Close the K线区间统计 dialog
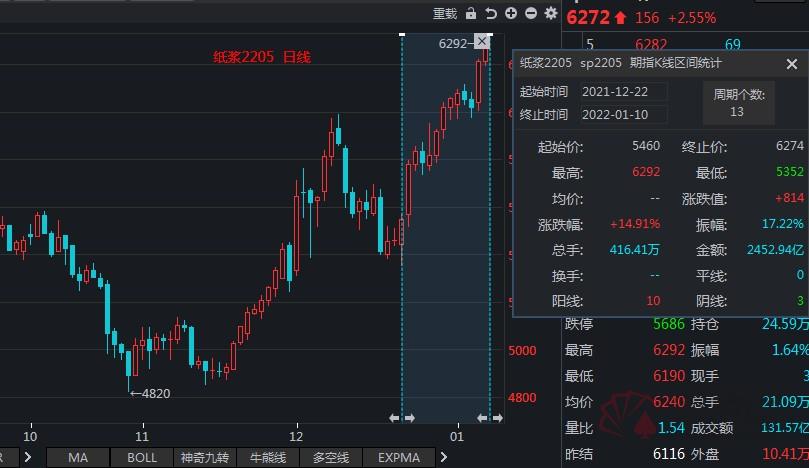Image resolution: width=809 pixels, height=468 pixels. coord(792,64)
